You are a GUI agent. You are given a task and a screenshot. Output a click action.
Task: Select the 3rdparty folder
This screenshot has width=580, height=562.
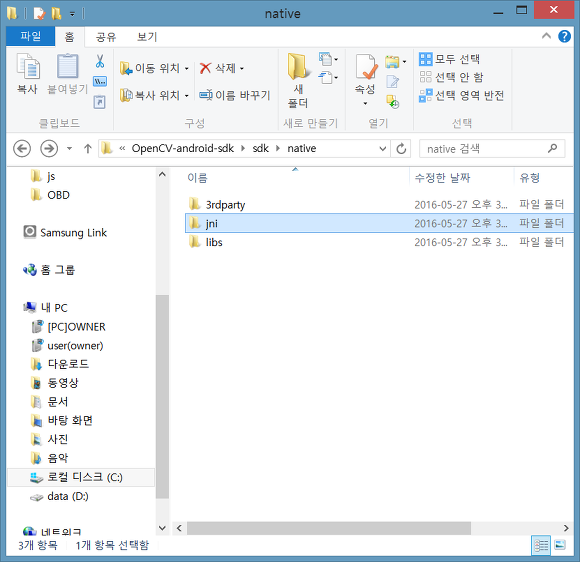pyautogui.click(x=225, y=205)
